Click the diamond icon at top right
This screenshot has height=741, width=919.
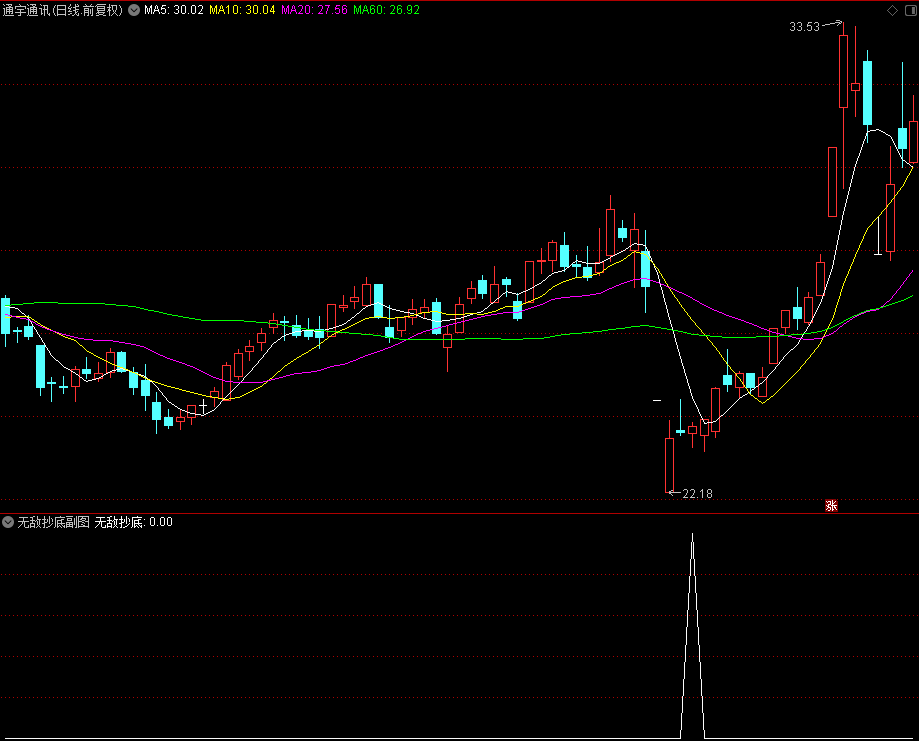click(892, 11)
